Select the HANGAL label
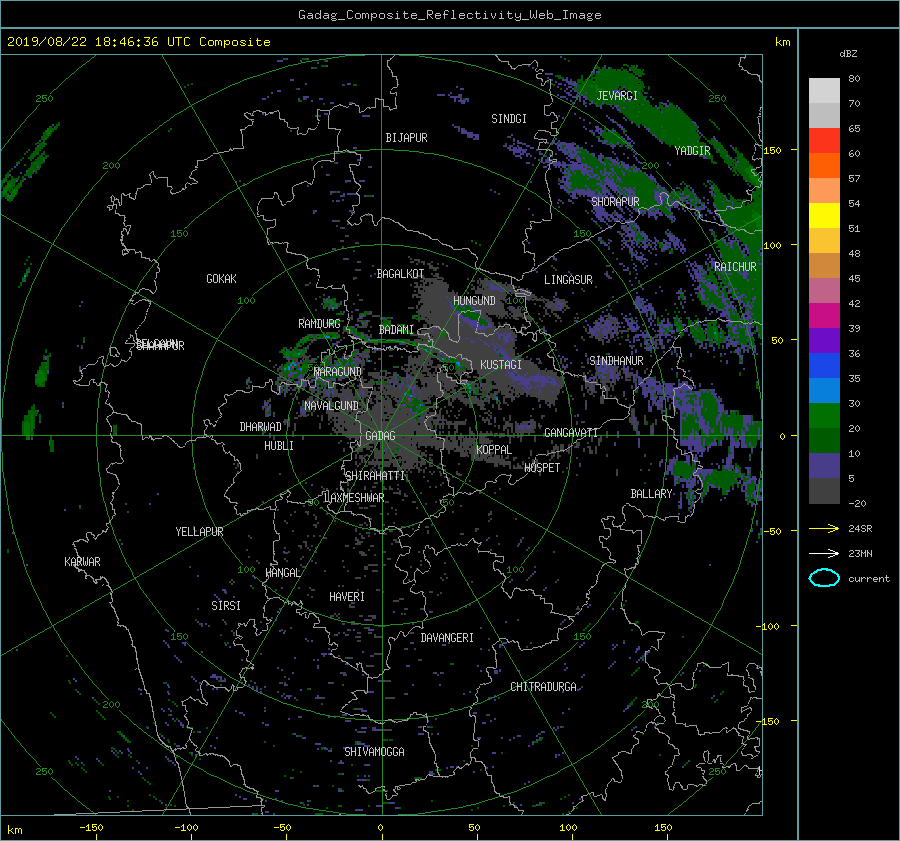900x841 pixels. coord(283,573)
